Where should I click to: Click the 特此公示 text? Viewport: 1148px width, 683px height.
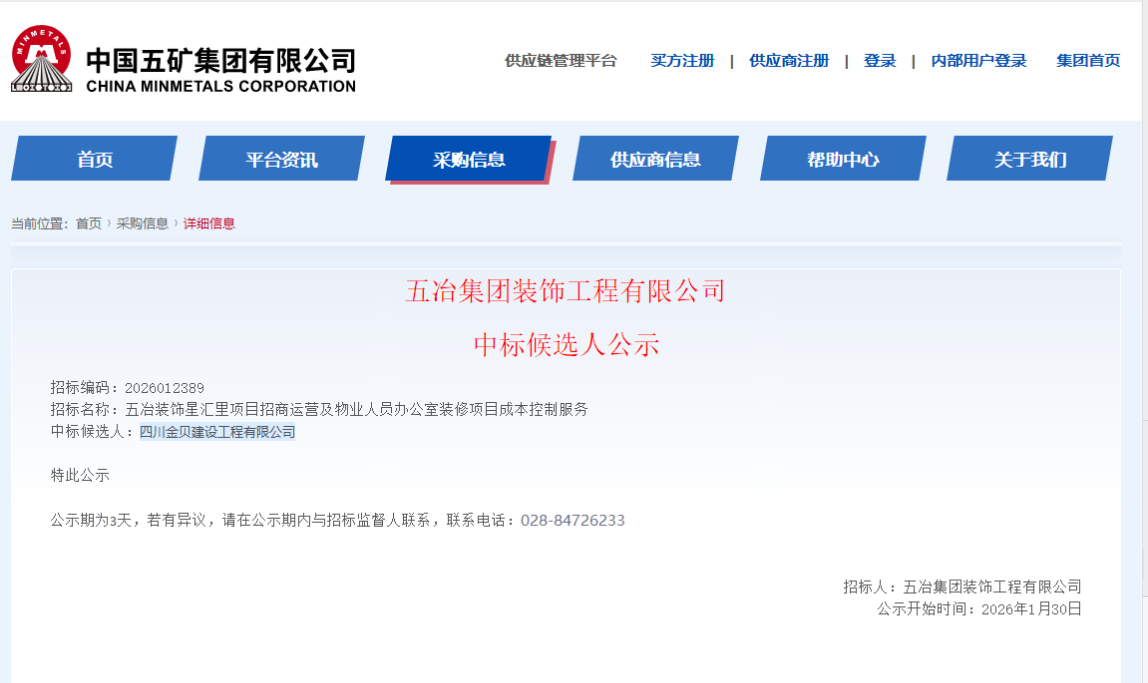point(80,475)
